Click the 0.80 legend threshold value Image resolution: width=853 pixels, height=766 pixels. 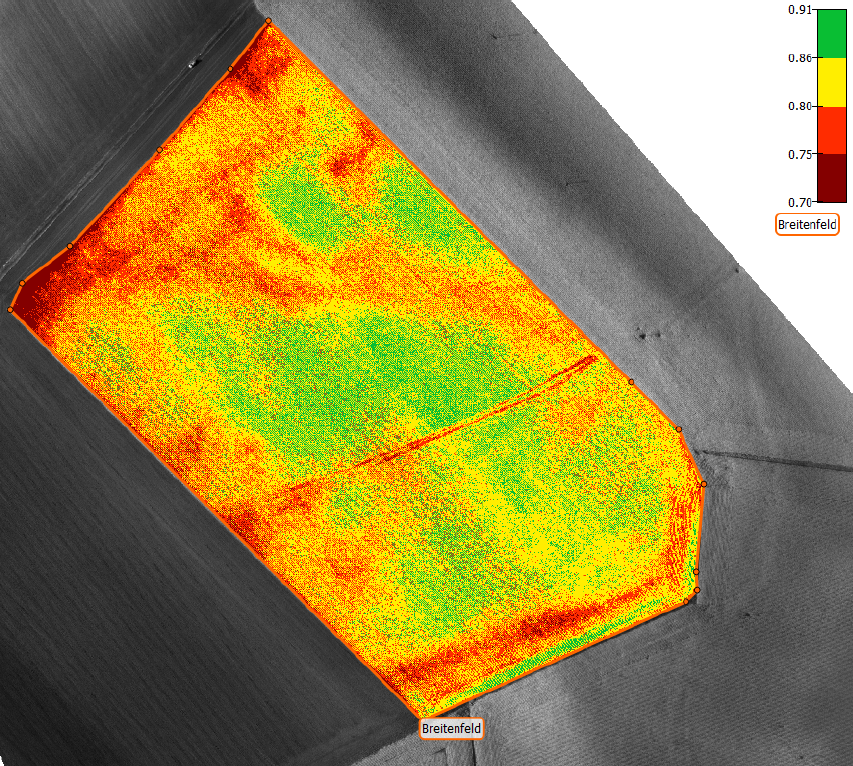tap(798, 106)
